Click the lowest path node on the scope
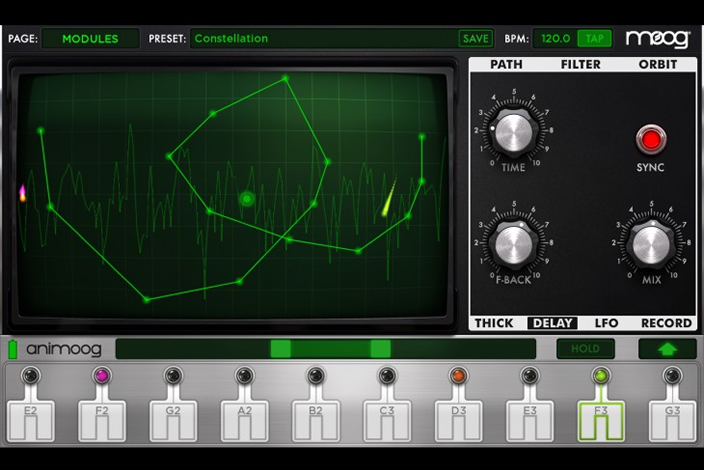 point(146,299)
